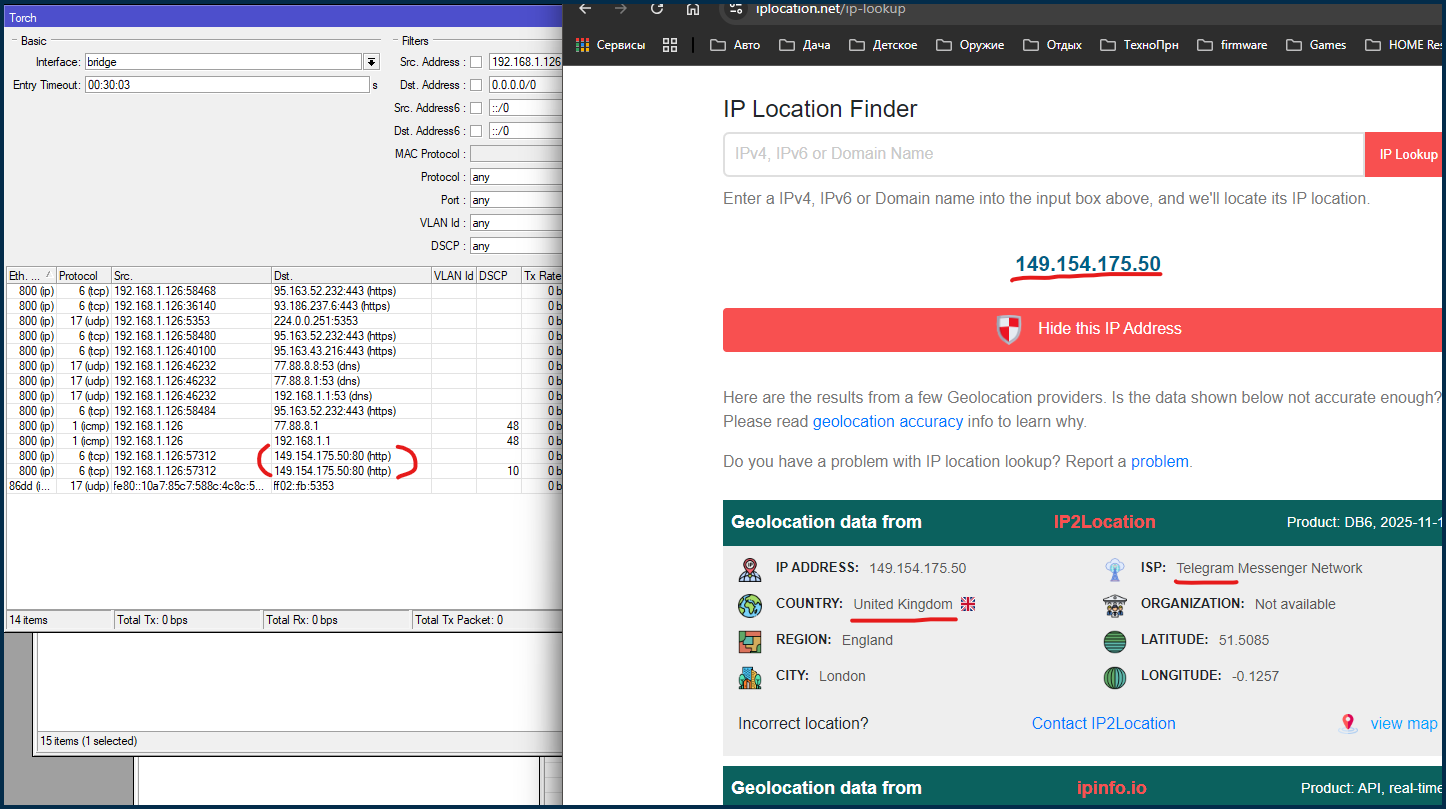Open the Авто bookmark folder
The width and height of the screenshot is (1446, 809).
tap(735, 45)
